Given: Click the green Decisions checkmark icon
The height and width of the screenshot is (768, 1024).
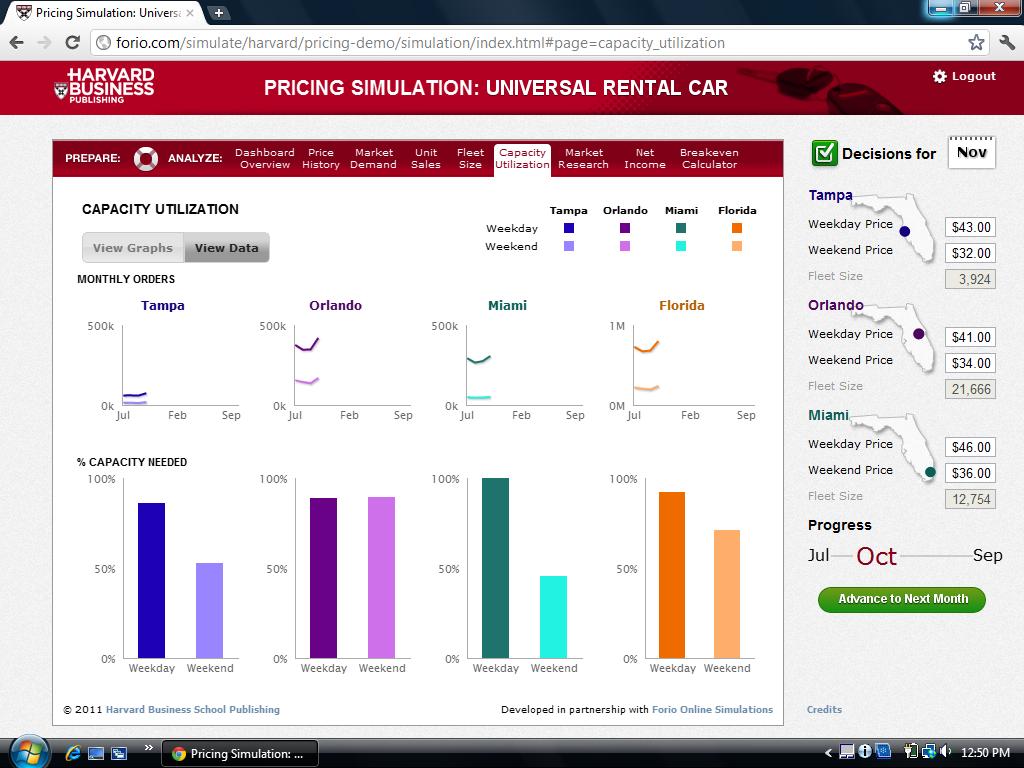Looking at the screenshot, I should (824, 153).
